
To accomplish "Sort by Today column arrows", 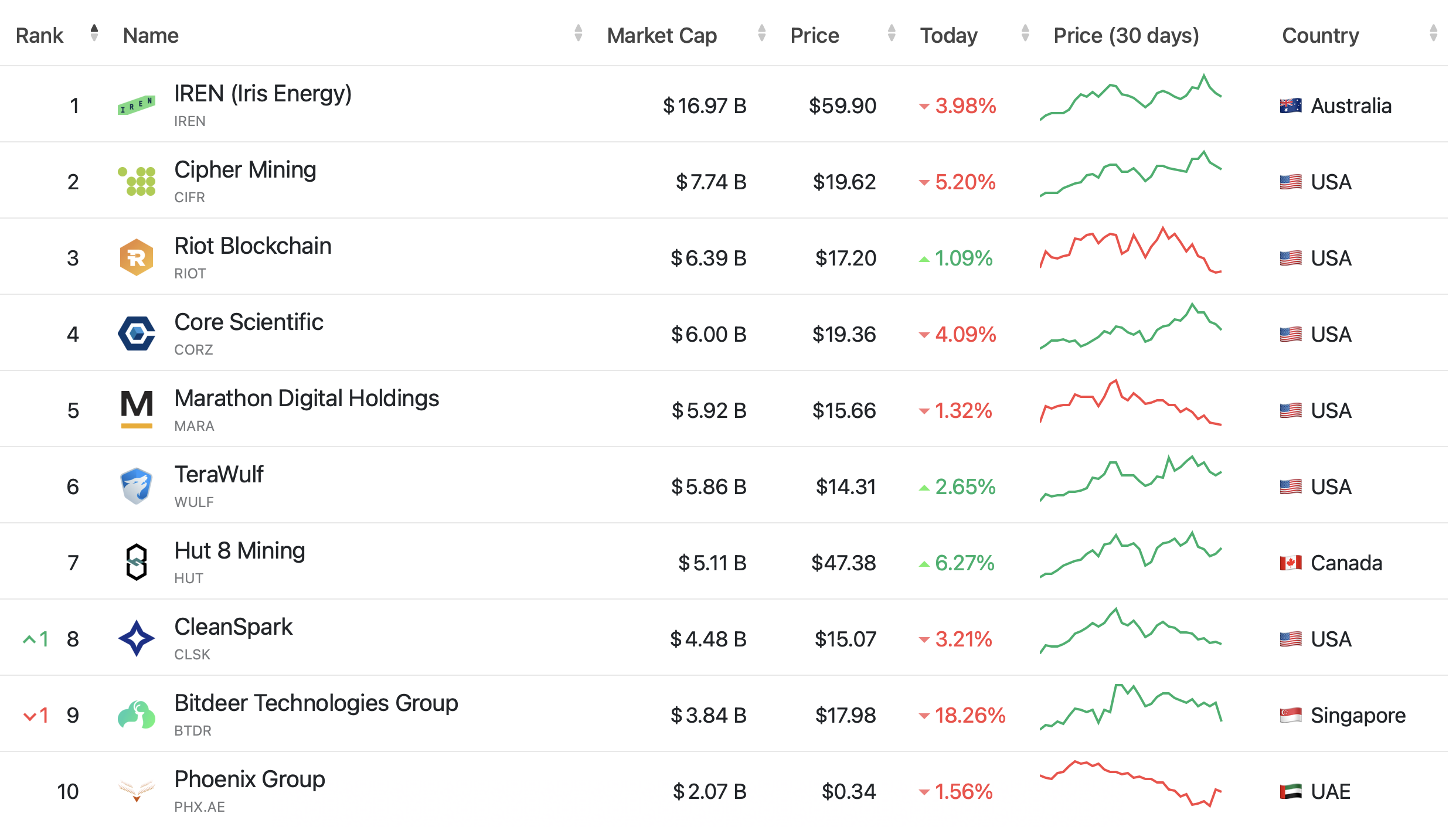I will click(1025, 33).
